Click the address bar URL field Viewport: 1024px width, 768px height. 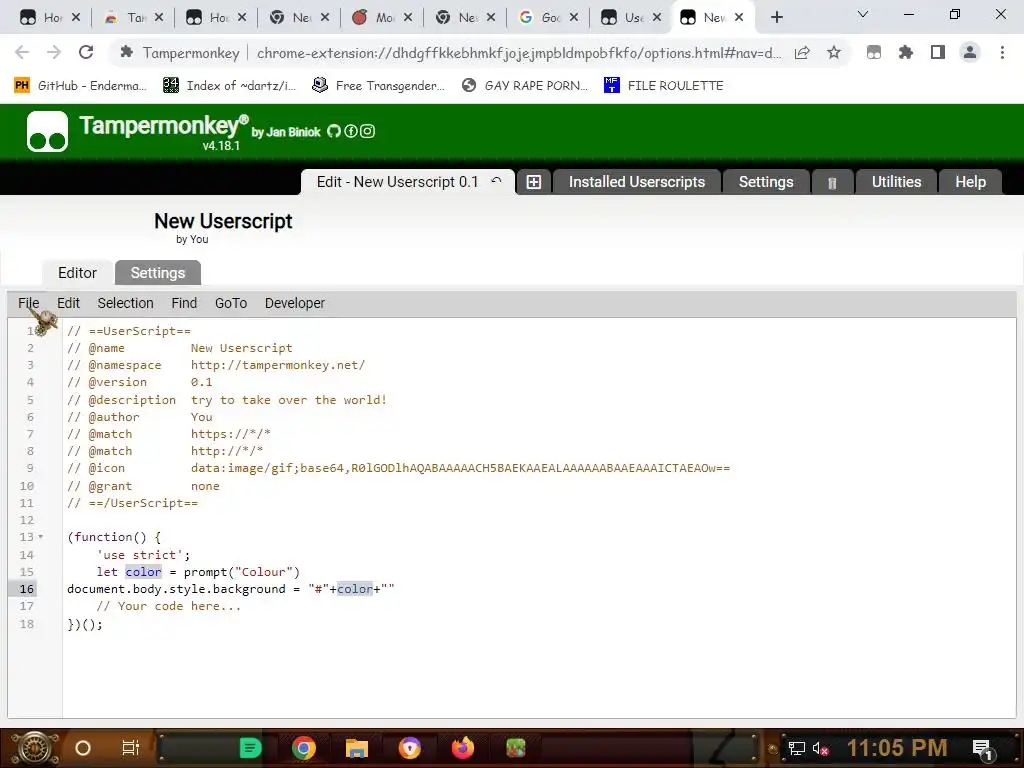pos(519,53)
